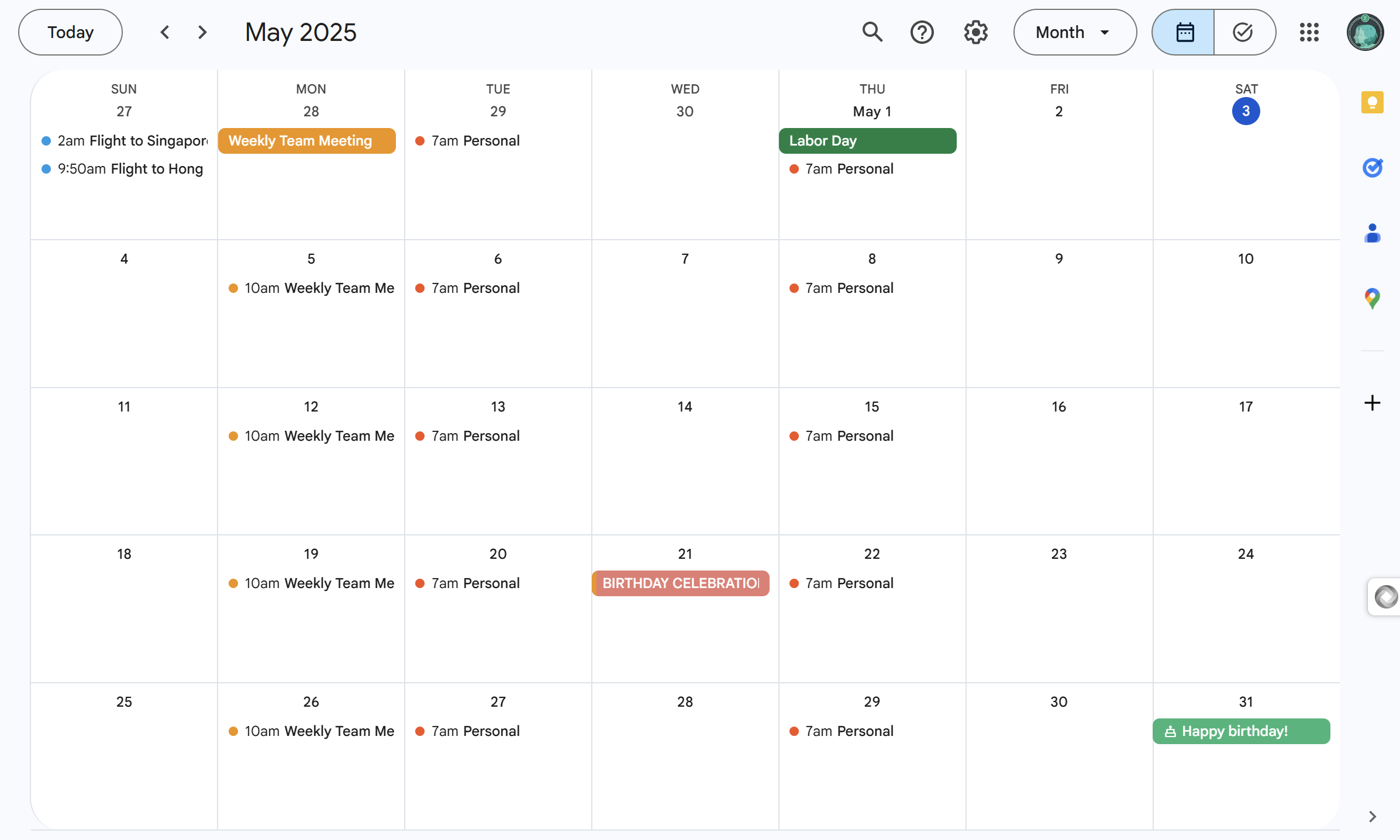The height and width of the screenshot is (840, 1400).
Task: Open Google Maps side panel
Action: coord(1372,299)
